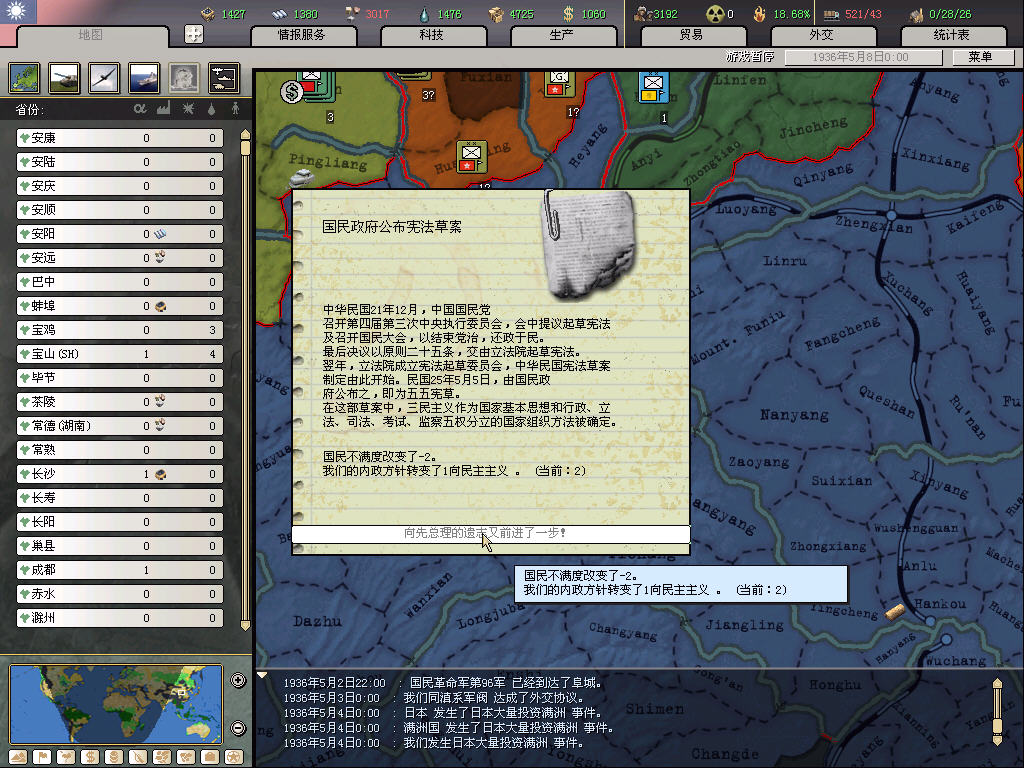Sort provinces by the manpower figure column icon
The height and width of the screenshot is (768, 1024).
pyautogui.click(x=235, y=108)
